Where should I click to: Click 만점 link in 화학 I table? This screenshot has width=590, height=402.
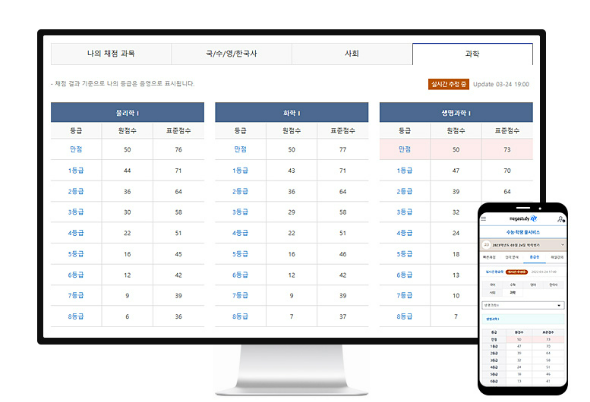240,149
